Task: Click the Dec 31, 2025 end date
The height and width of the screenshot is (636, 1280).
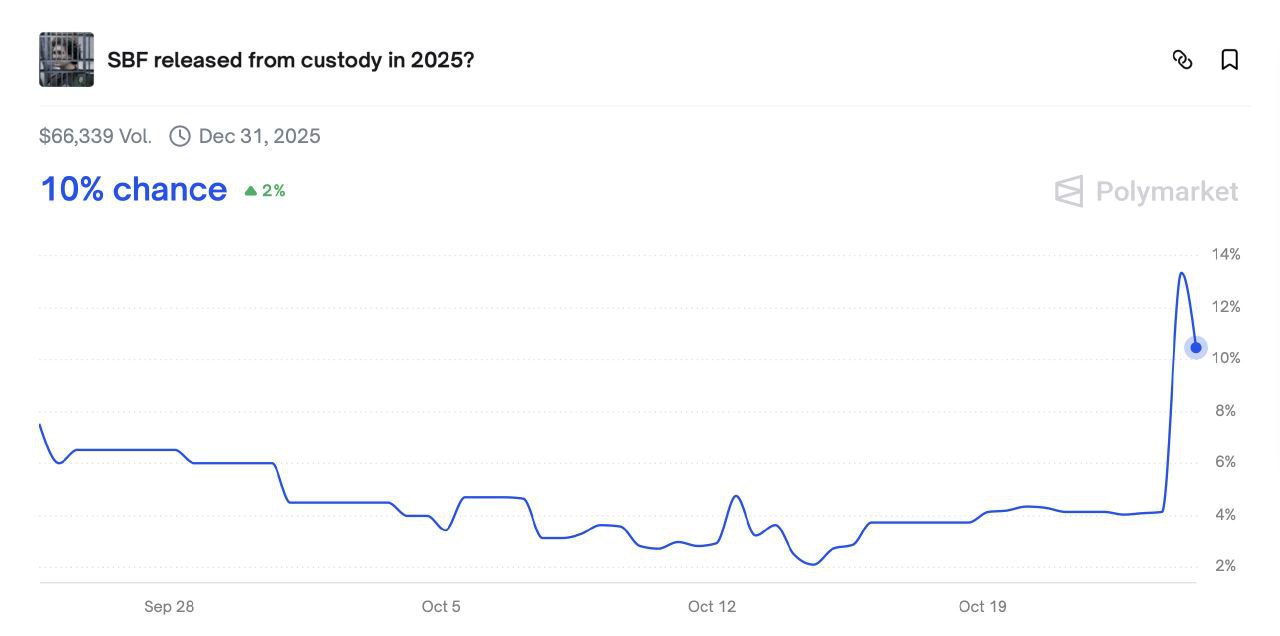Action: coord(259,136)
